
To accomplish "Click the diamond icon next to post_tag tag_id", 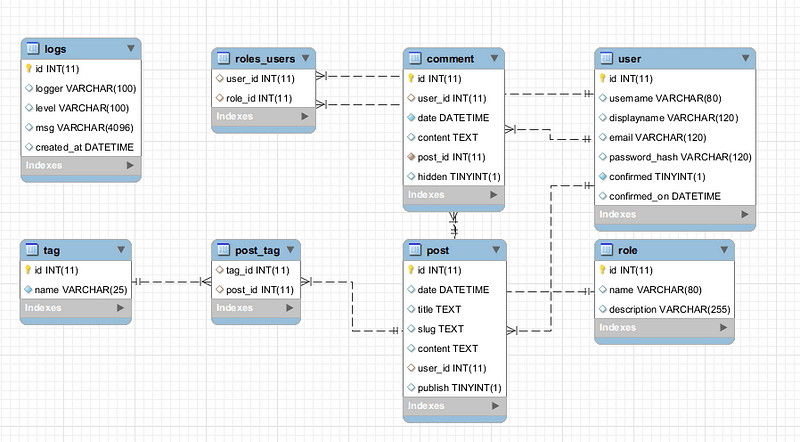I will (220, 269).
